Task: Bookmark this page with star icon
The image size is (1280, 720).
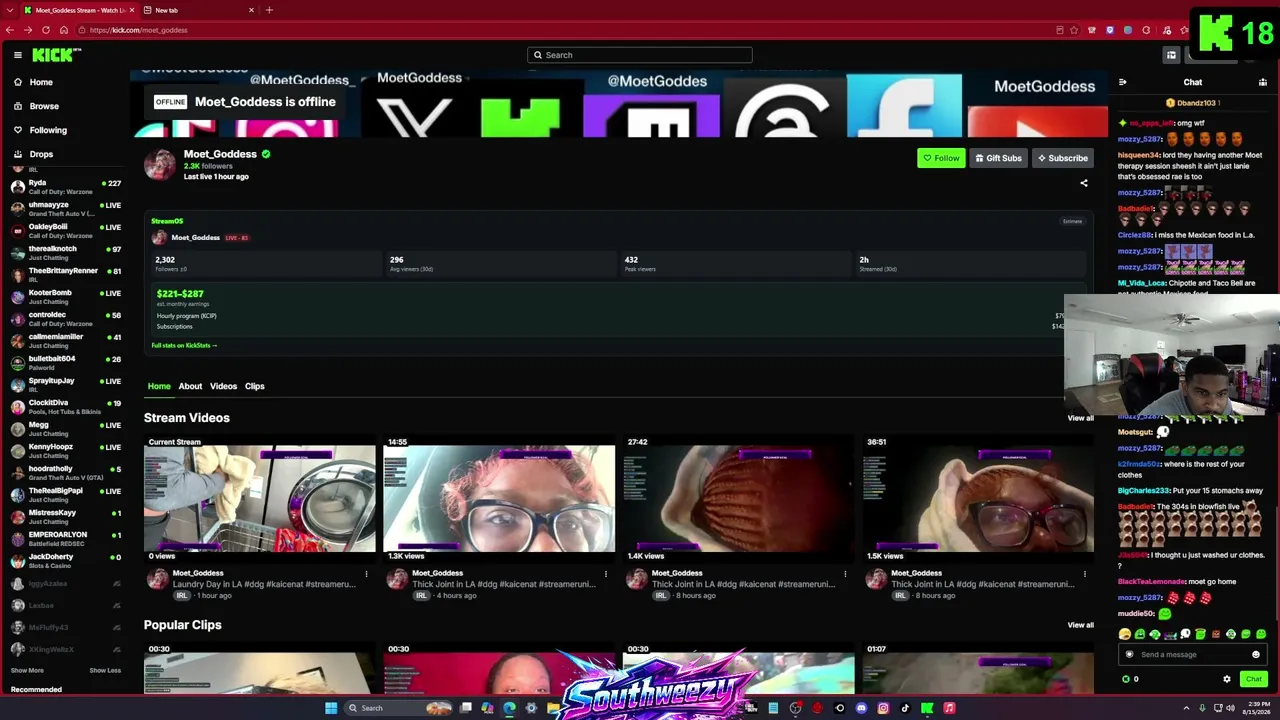Action: pyautogui.click(x=1076, y=30)
